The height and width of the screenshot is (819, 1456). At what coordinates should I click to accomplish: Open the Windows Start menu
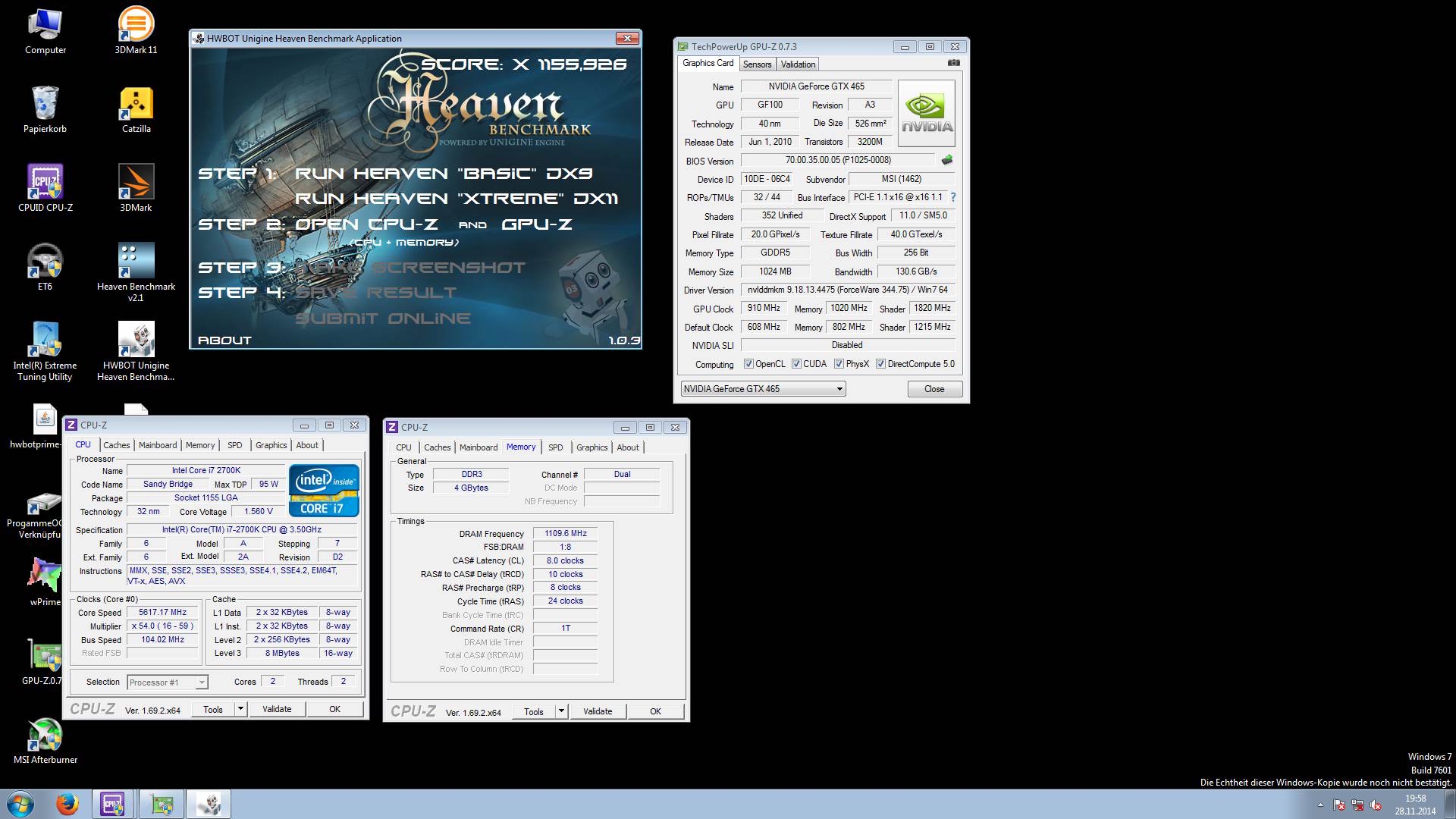pos(20,804)
